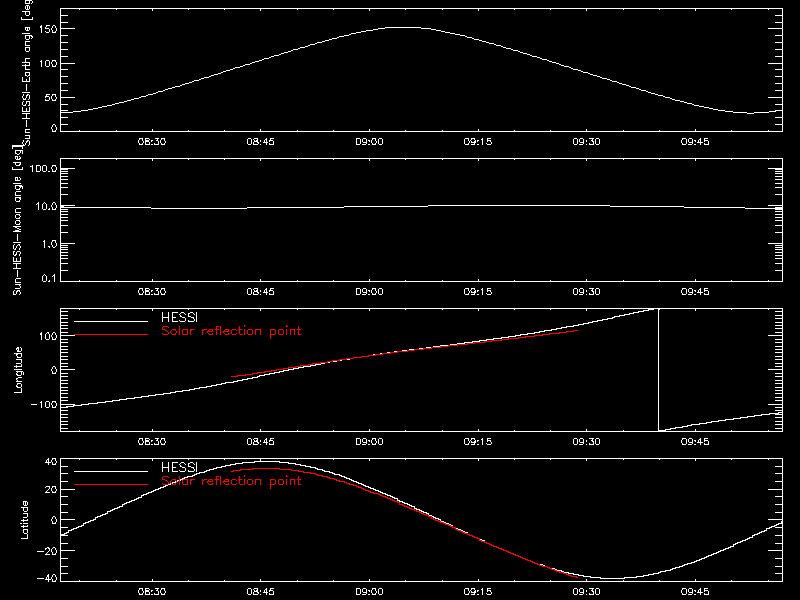This screenshot has height=600, width=800.
Task: Click the -100 tick on Longitude plot
Action: (x=44, y=405)
